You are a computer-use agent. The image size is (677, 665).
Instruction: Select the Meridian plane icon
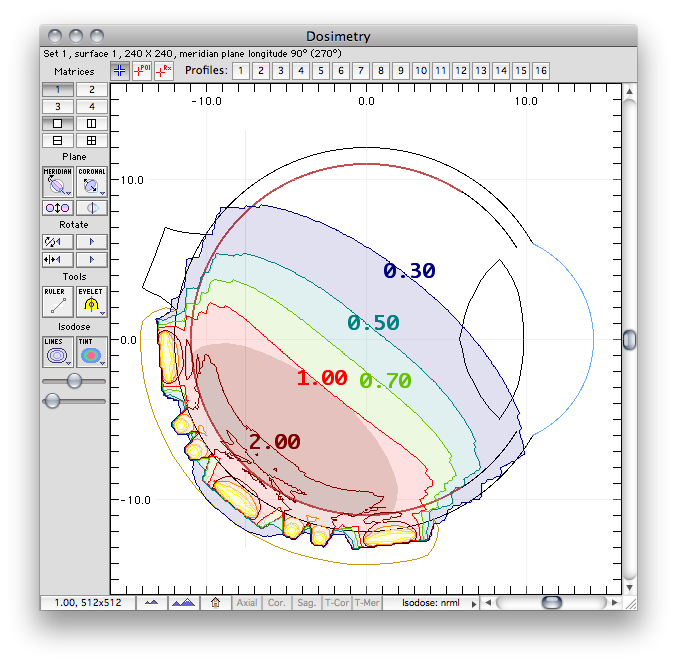click(57, 182)
